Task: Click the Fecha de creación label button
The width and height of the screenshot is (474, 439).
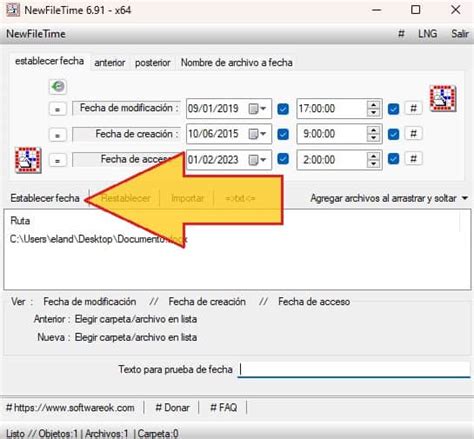Action: tap(126, 134)
